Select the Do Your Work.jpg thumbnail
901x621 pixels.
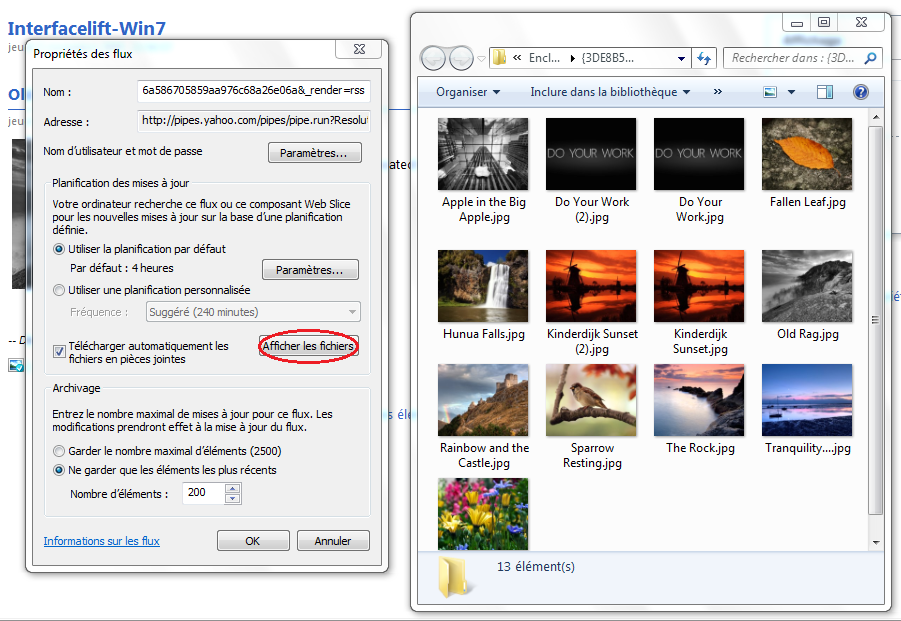pos(699,154)
